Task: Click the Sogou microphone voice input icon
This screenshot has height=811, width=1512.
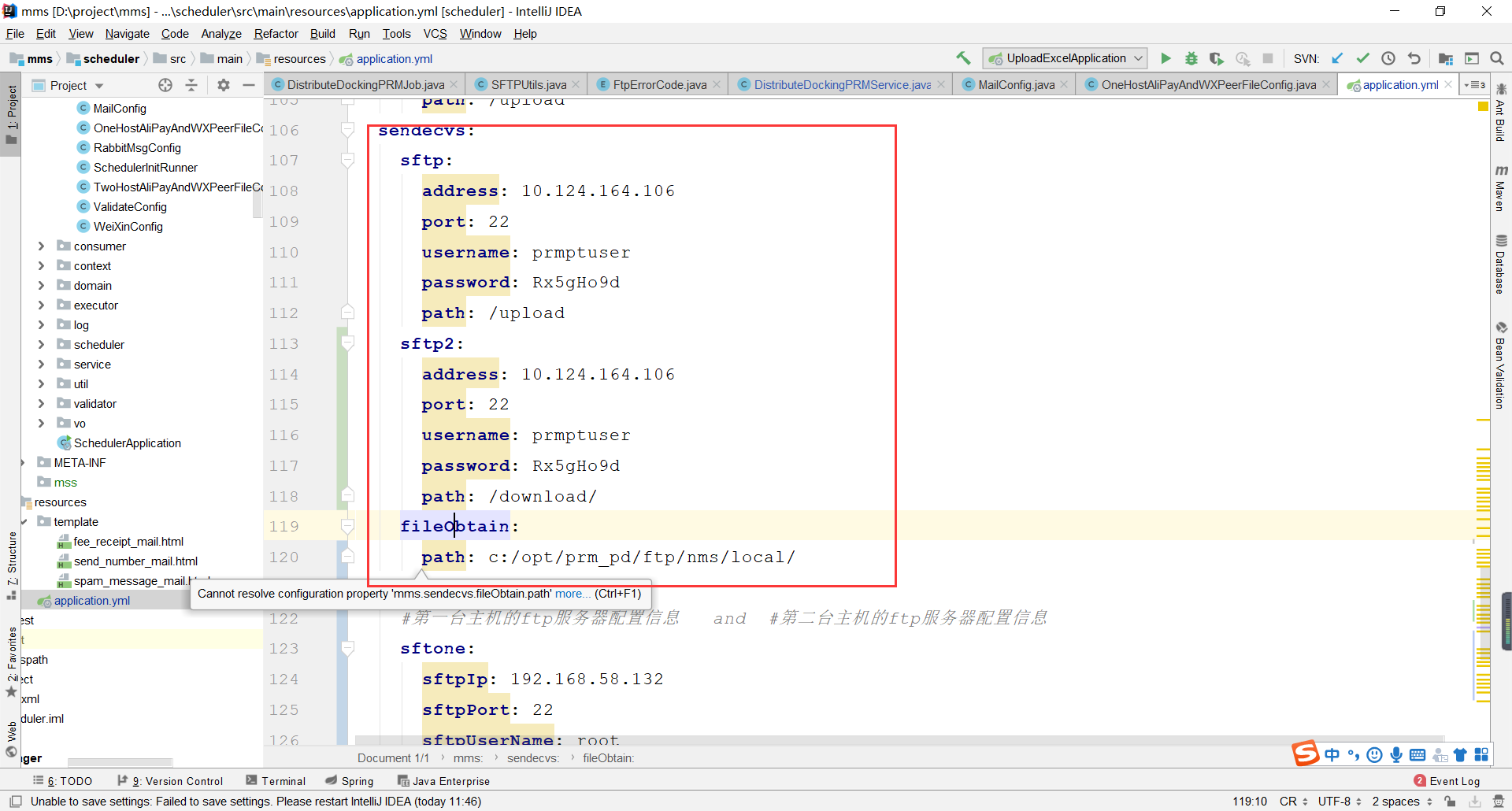Action: coord(1396,755)
